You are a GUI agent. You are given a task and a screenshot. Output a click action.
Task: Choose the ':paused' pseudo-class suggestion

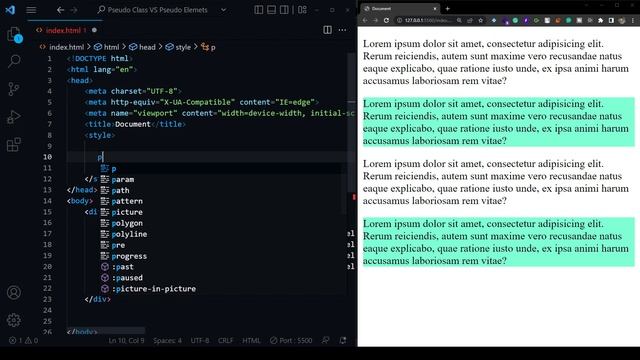(222, 278)
